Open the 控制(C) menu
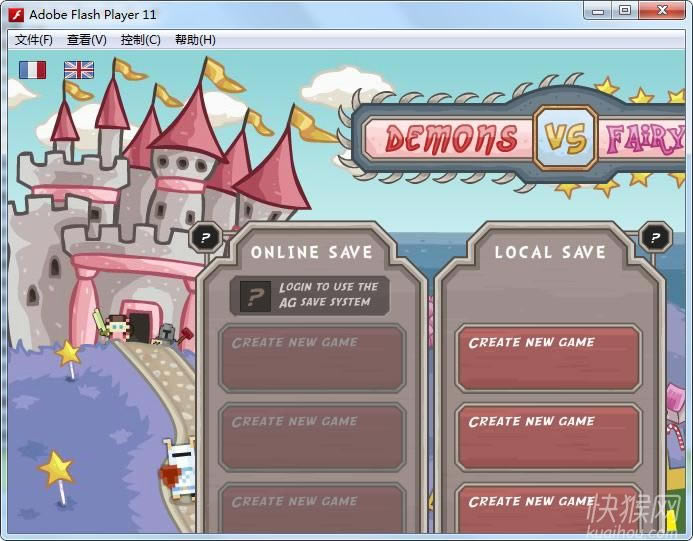 point(140,40)
